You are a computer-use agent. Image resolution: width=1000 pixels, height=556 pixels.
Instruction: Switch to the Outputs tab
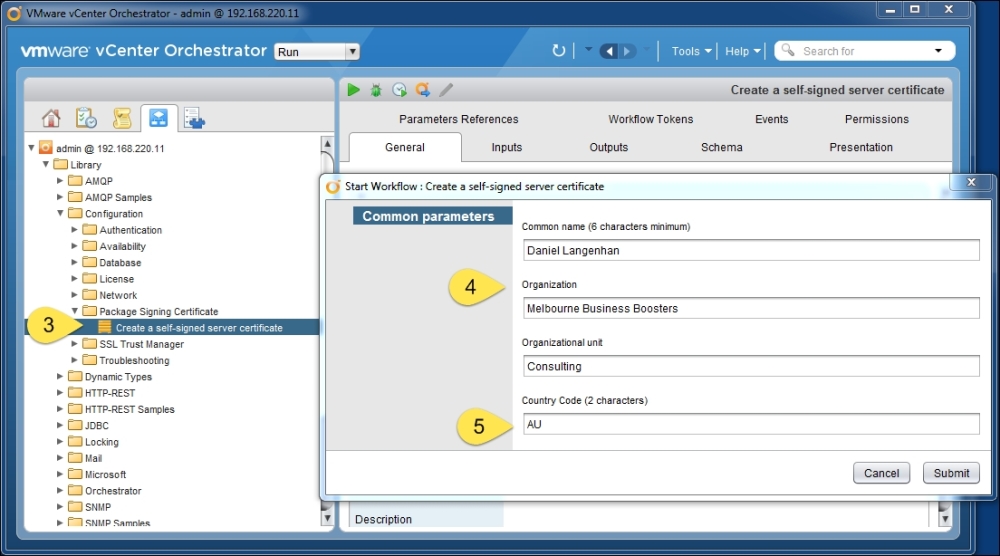pyautogui.click(x=608, y=147)
